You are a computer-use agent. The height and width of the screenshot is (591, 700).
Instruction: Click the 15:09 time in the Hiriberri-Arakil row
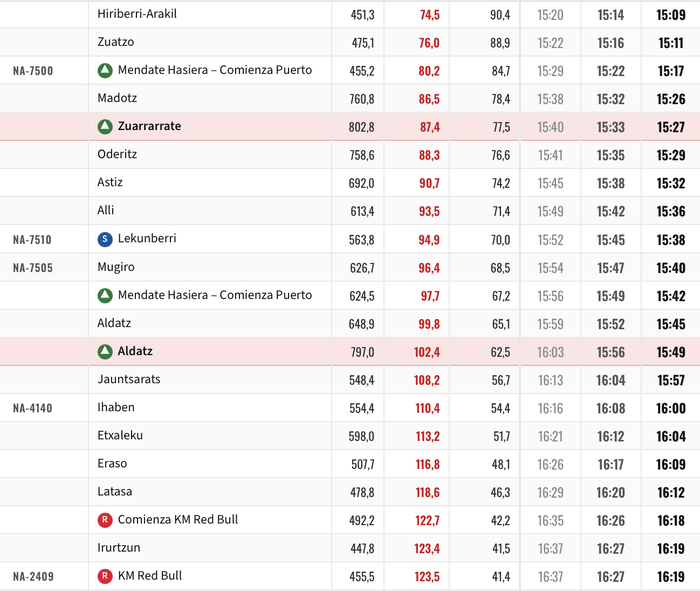(x=670, y=15)
